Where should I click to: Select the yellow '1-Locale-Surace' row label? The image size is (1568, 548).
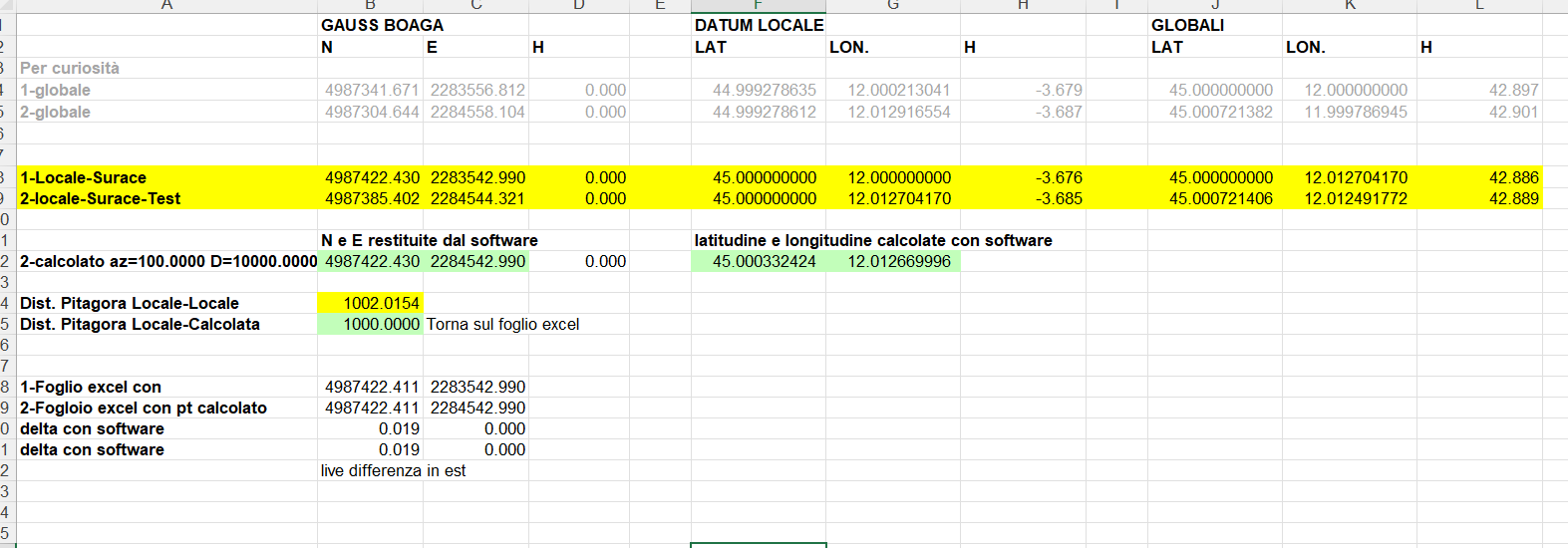point(84,177)
